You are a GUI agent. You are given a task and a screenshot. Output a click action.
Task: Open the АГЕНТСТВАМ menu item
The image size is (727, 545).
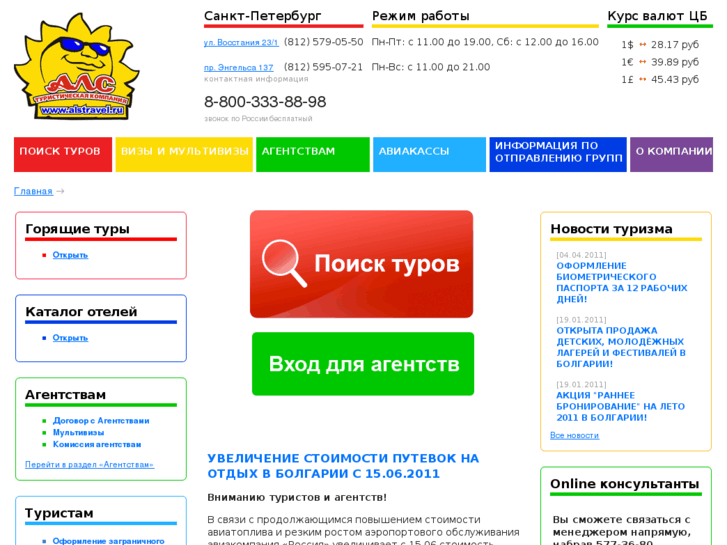coord(312,154)
